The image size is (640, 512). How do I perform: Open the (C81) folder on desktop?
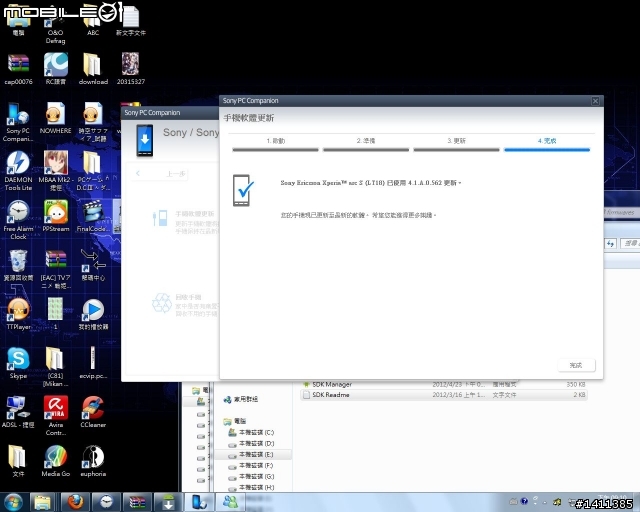[55, 366]
